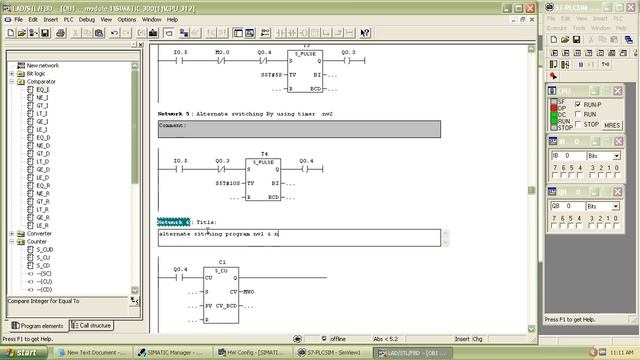This screenshot has width=640, height=360.
Task: Click the Network 6 comment text field
Action: [x=299, y=238]
